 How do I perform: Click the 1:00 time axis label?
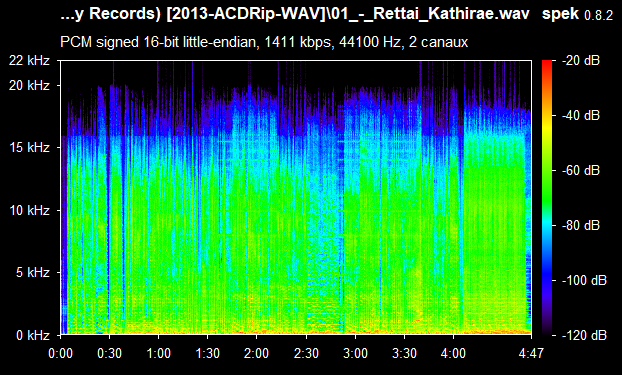(158, 353)
